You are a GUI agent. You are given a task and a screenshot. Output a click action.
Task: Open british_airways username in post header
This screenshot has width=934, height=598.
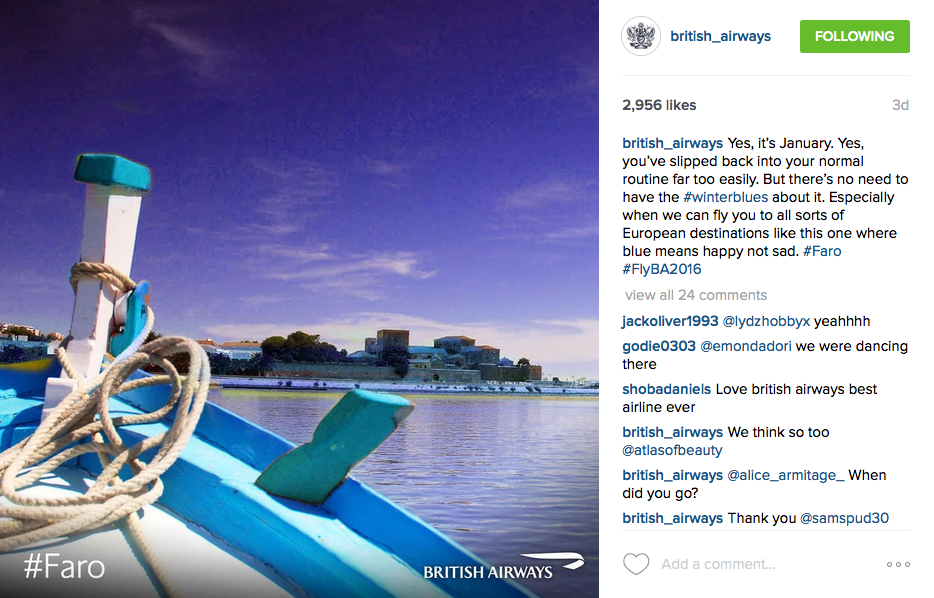click(720, 36)
